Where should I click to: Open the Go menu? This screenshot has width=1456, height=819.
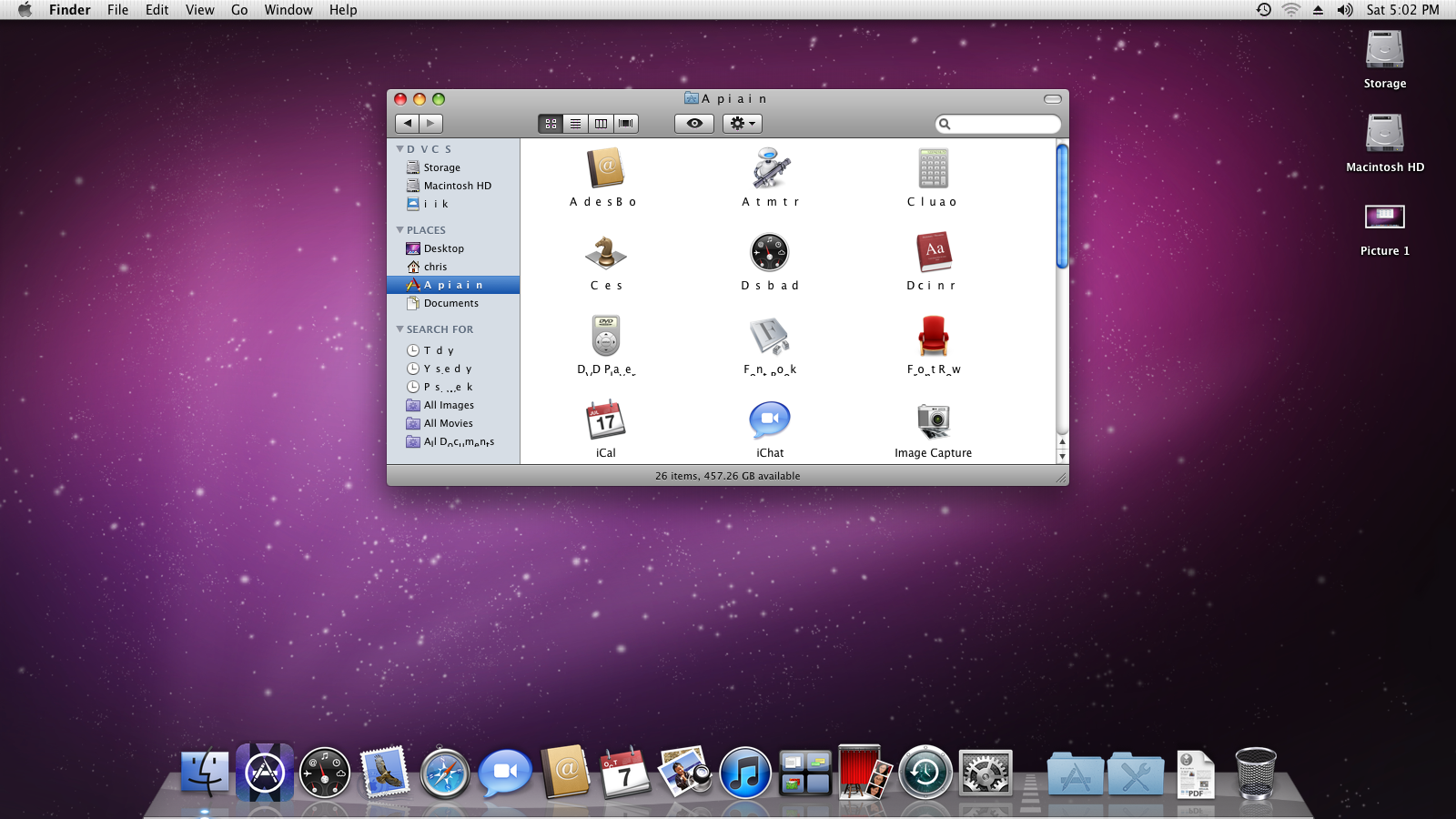point(239,10)
